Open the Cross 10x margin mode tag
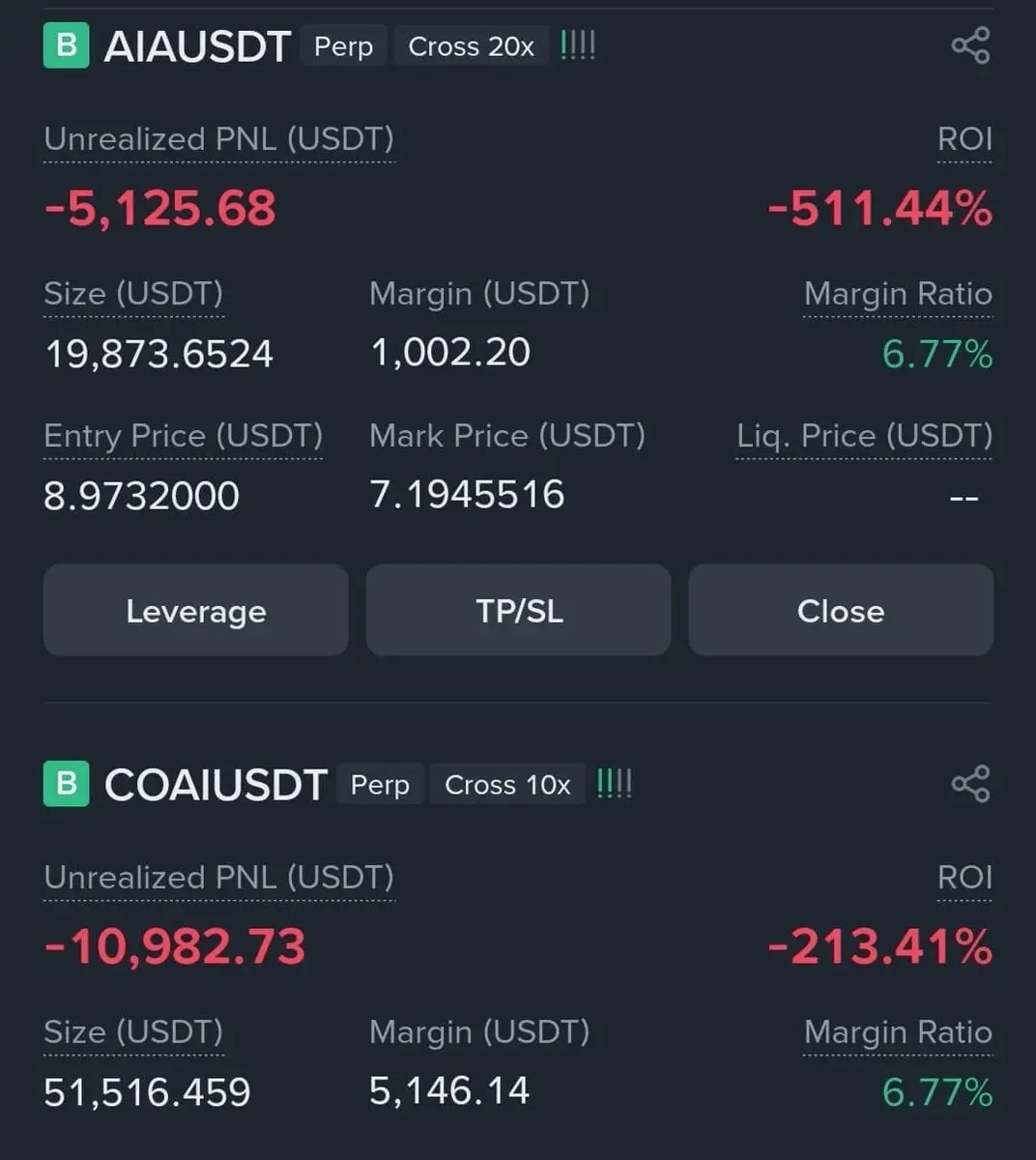This screenshot has width=1036, height=1160. (507, 785)
